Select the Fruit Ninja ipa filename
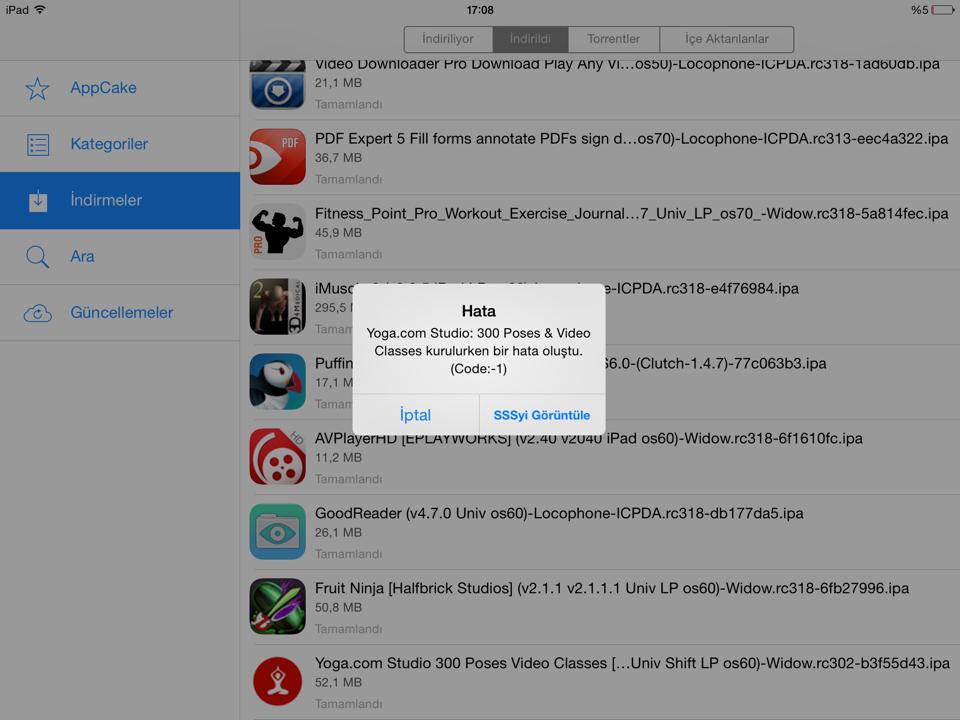 click(x=612, y=588)
